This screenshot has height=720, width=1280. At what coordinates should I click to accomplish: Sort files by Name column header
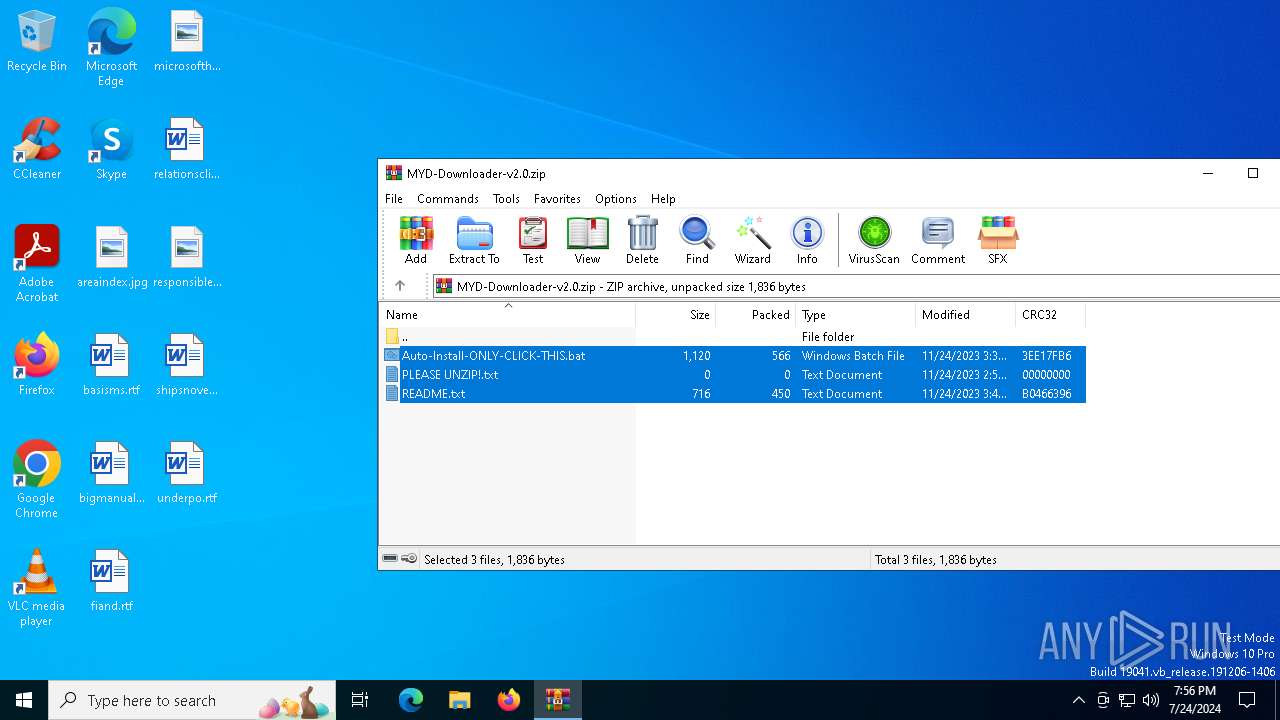[x=507, y=315]
